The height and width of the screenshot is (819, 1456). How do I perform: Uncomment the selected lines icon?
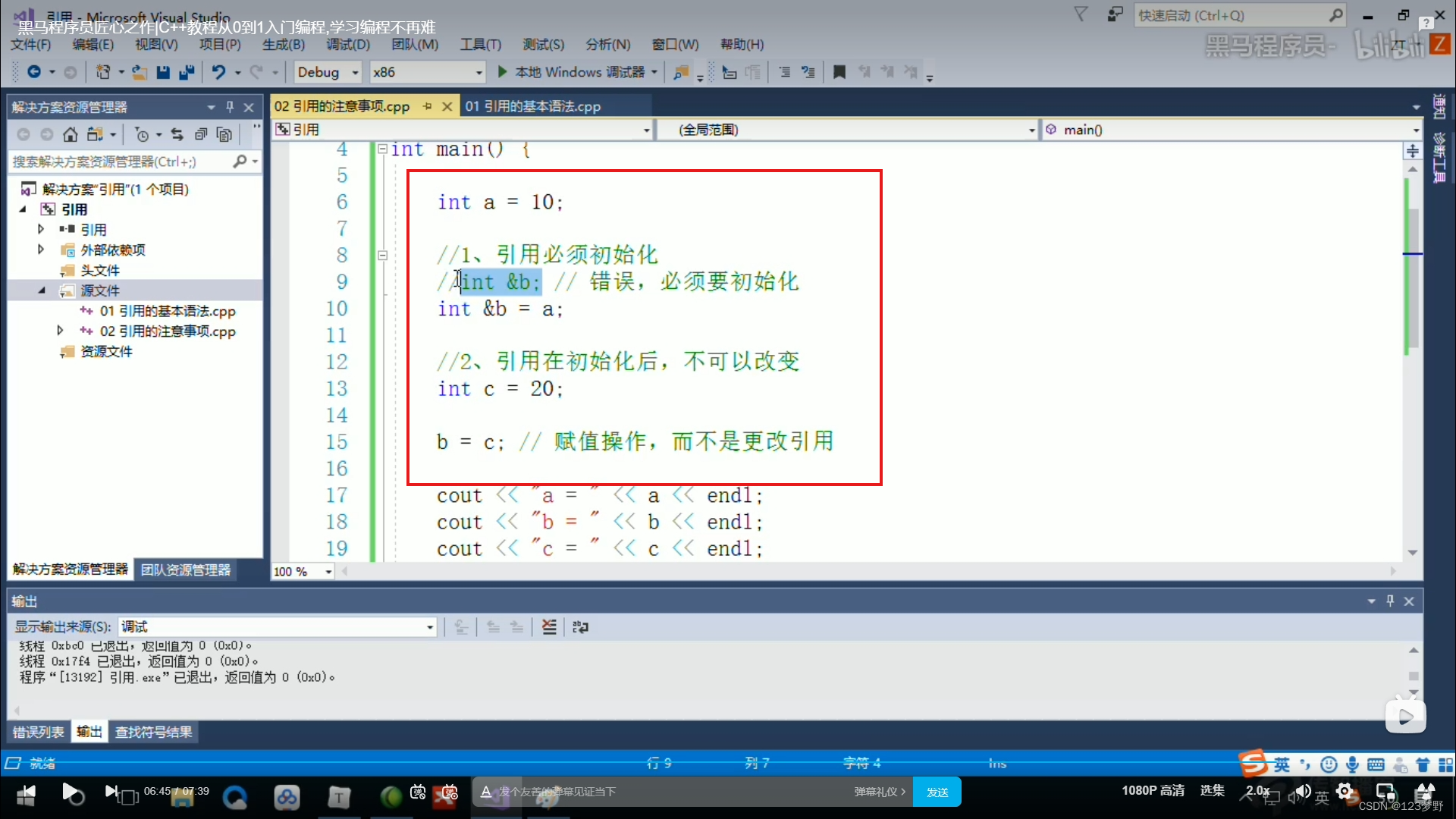pyautogui.click(x=808, y=72)
